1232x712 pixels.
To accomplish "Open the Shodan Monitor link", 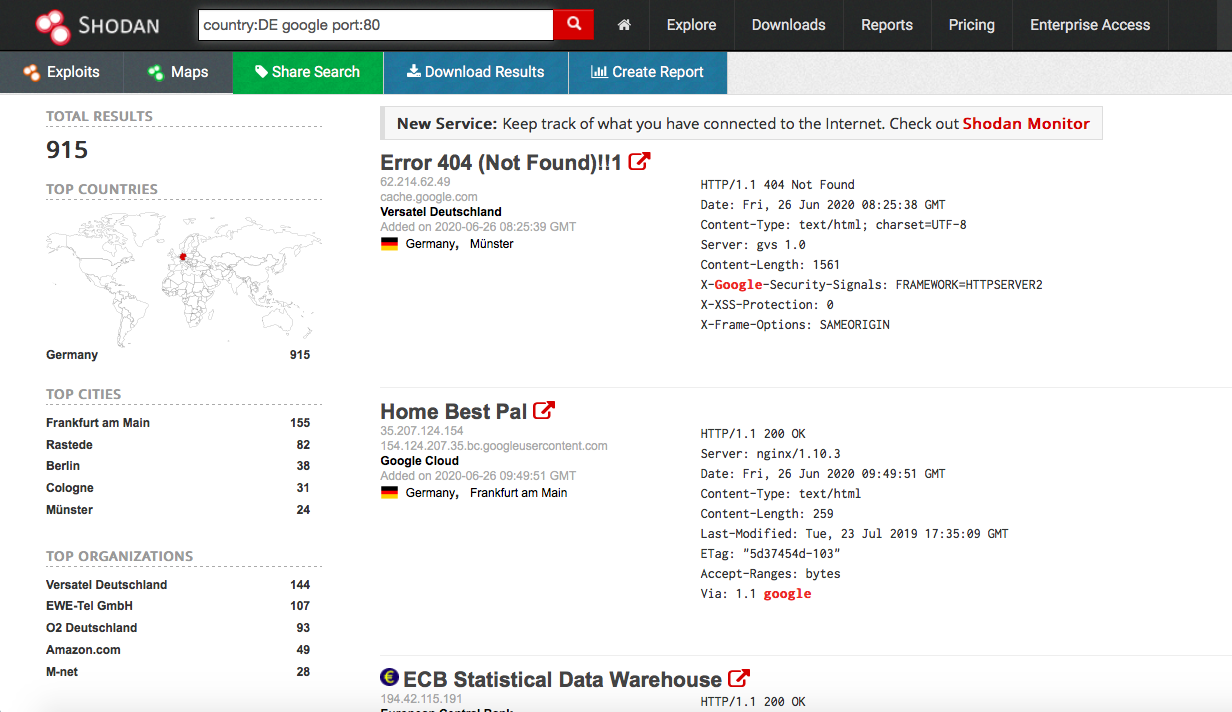I will point(1026,124).
